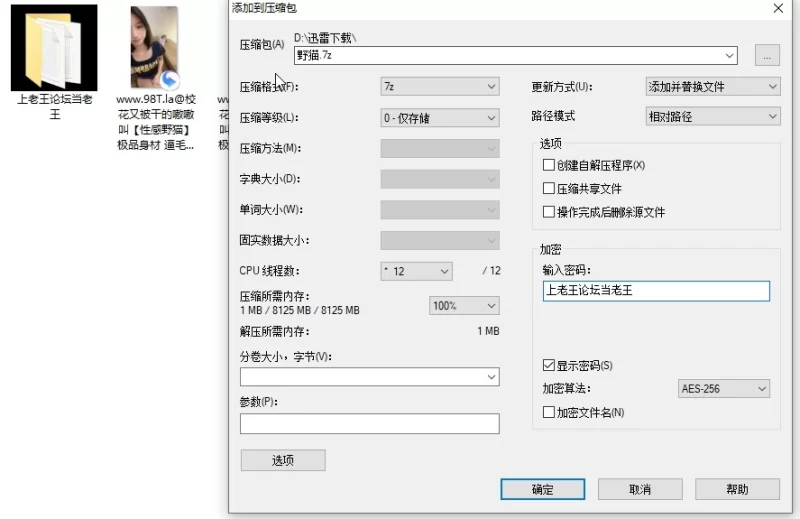
Task: Open the 更新方式 dropdown
Action: click(x=713, y=87)
